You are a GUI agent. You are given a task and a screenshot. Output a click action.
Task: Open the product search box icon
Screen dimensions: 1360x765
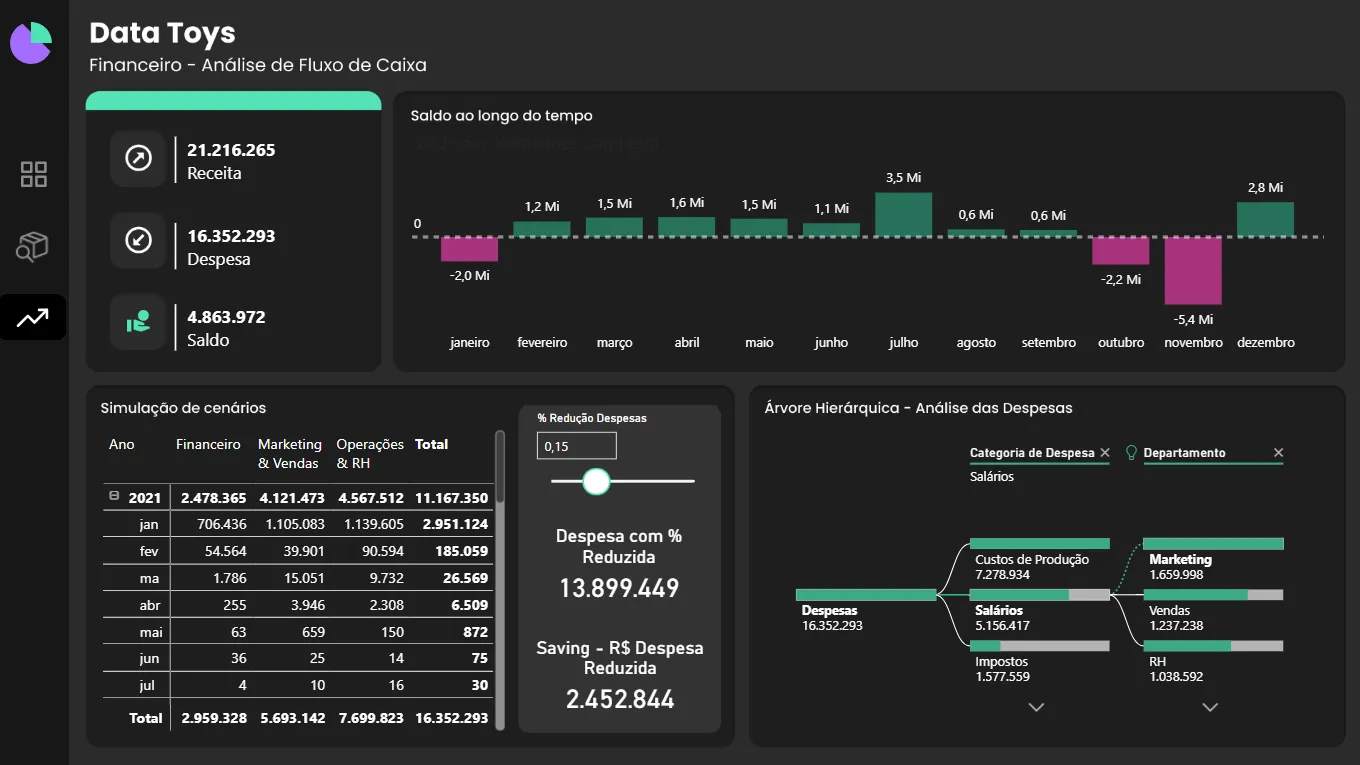(x=32, y=247)
